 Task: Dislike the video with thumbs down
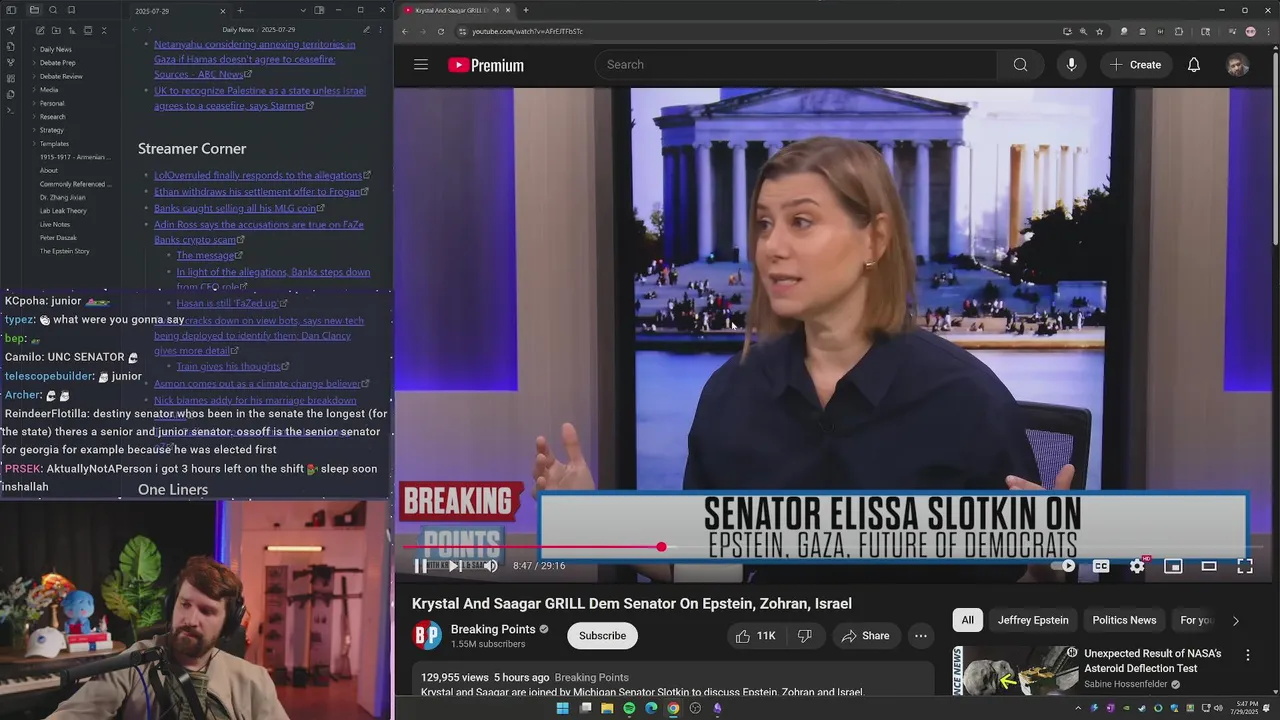click(x=804, y=636)
